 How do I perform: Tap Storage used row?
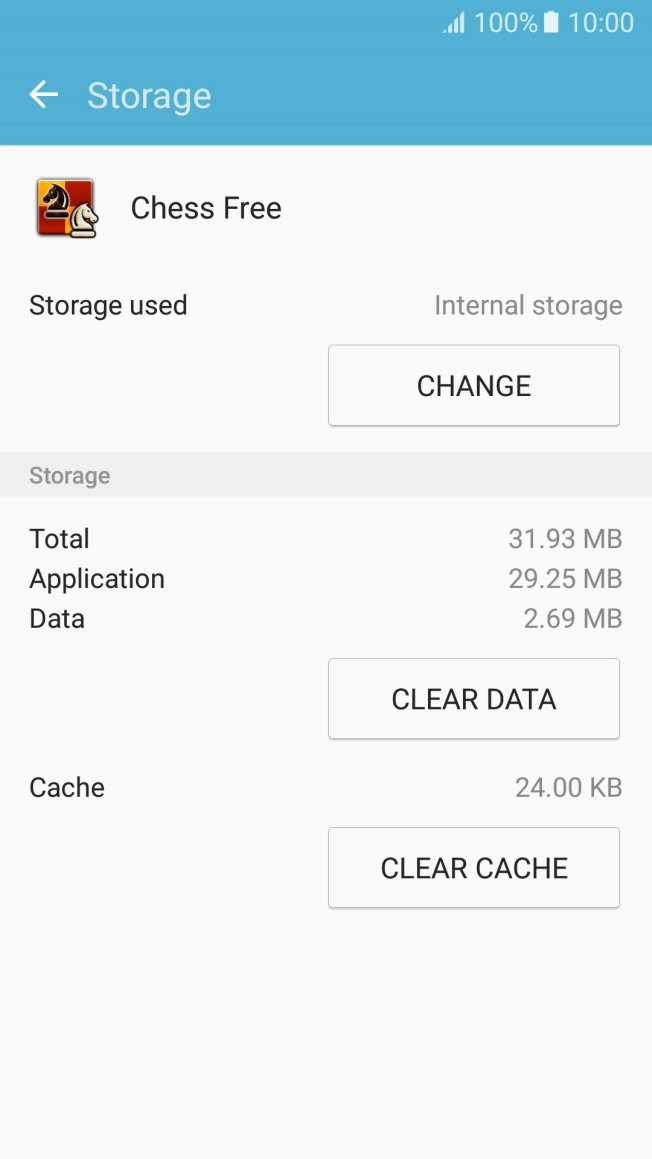(x=108, y=305)
